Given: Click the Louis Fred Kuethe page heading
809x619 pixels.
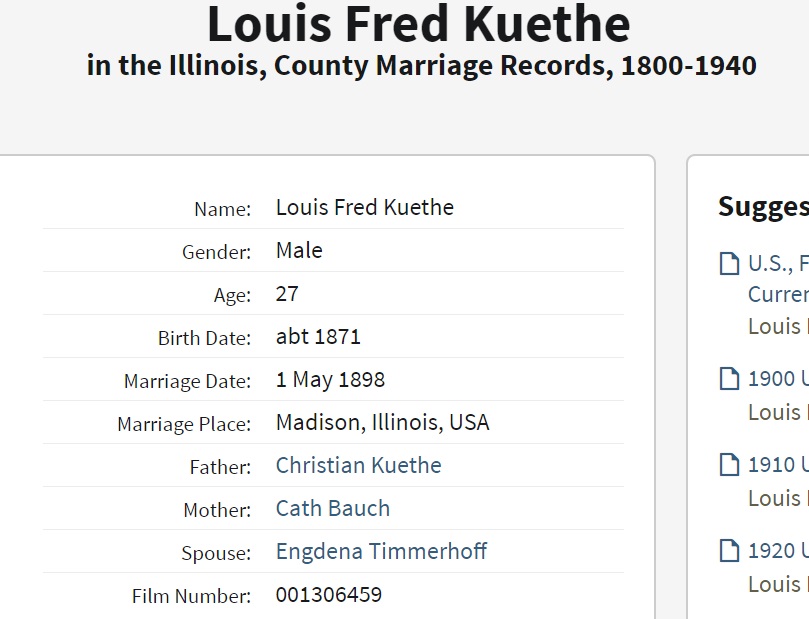Looking at the screenshot, I should (418, 24).
